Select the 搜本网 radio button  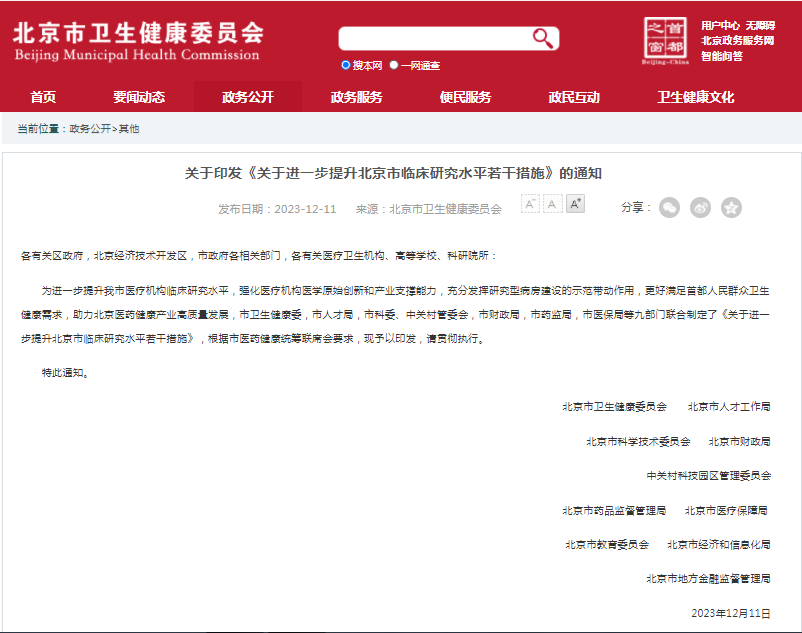tap(346, 65)
